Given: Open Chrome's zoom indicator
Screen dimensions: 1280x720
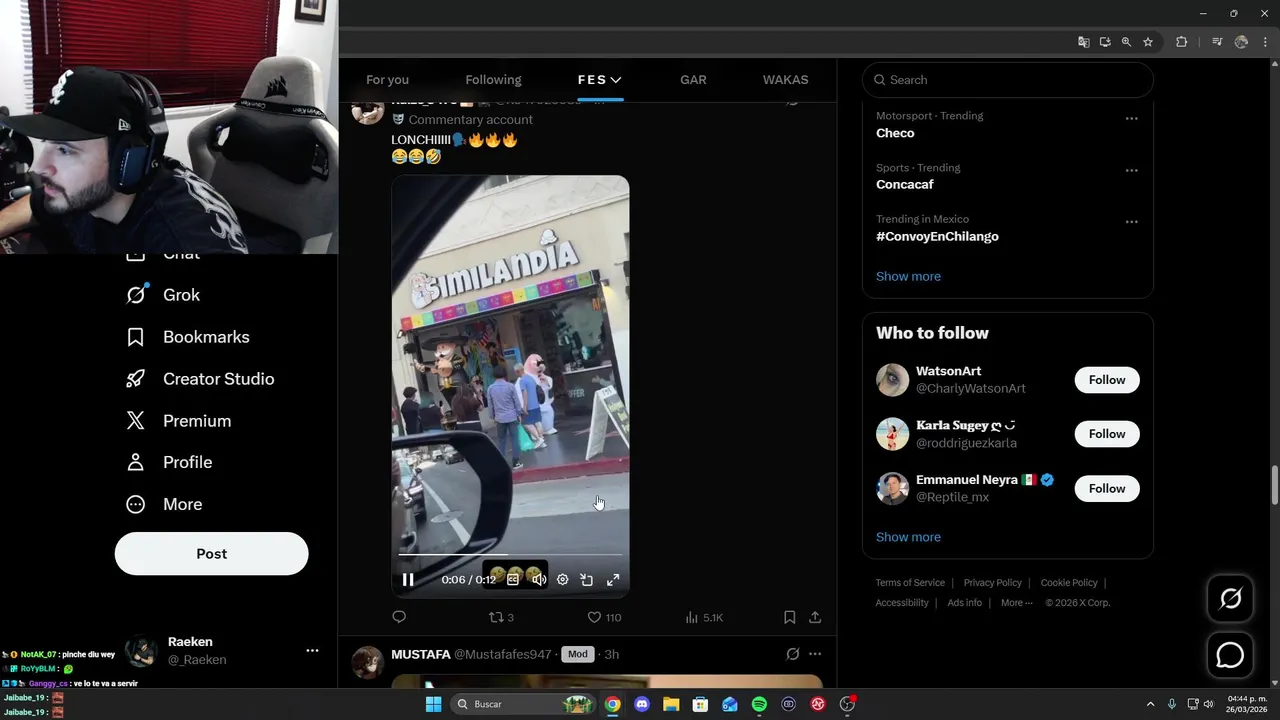Looking at the screenshot, I should [1126, 42].
